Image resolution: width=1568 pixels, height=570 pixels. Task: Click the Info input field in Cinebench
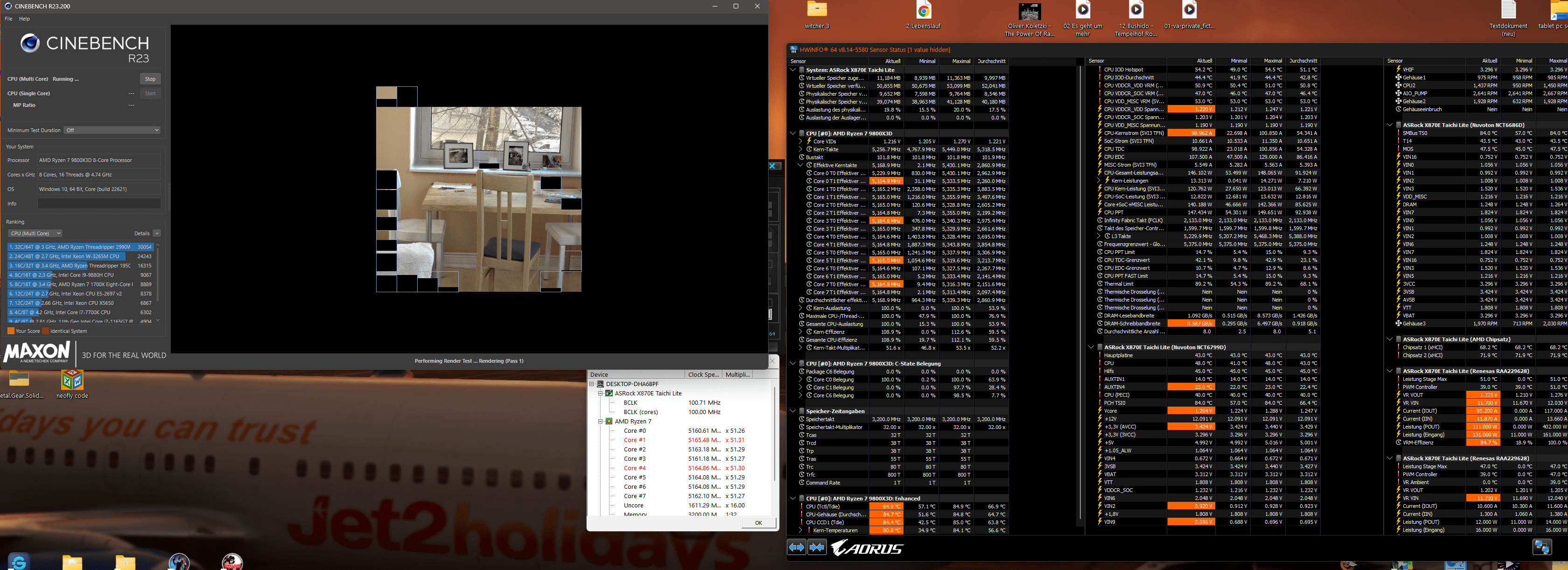coord(100,204)
